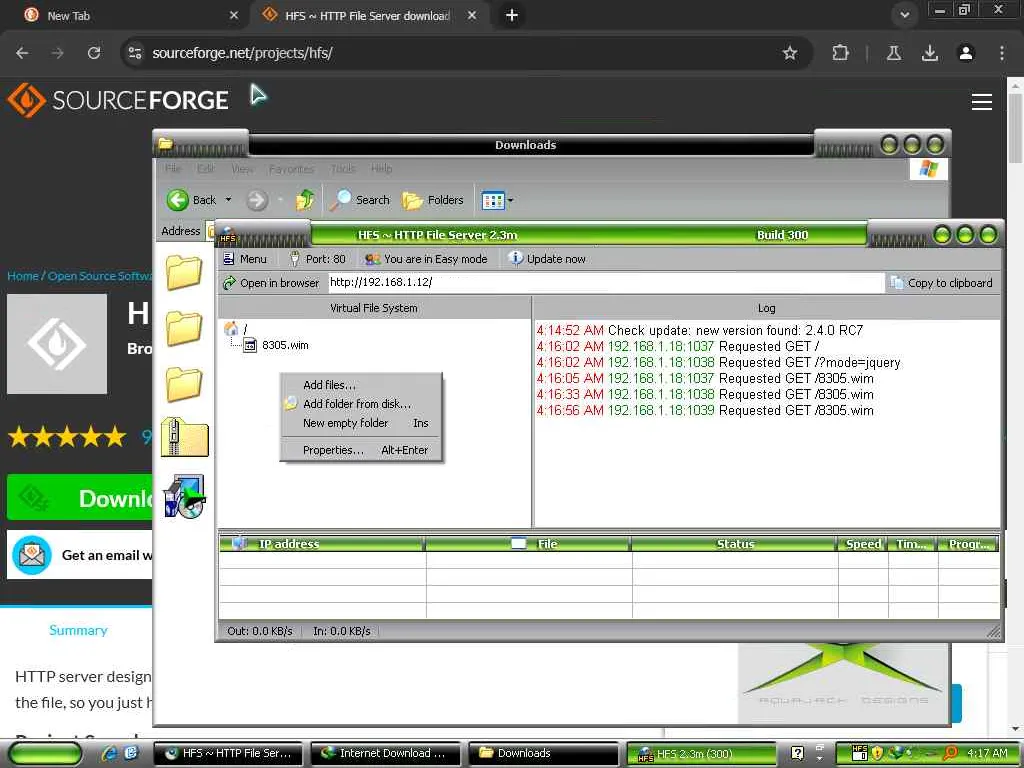Screen dimensions: 1024x768
Task: Click the HFS icon in the HFS title bar
Action: pos(227,234)
